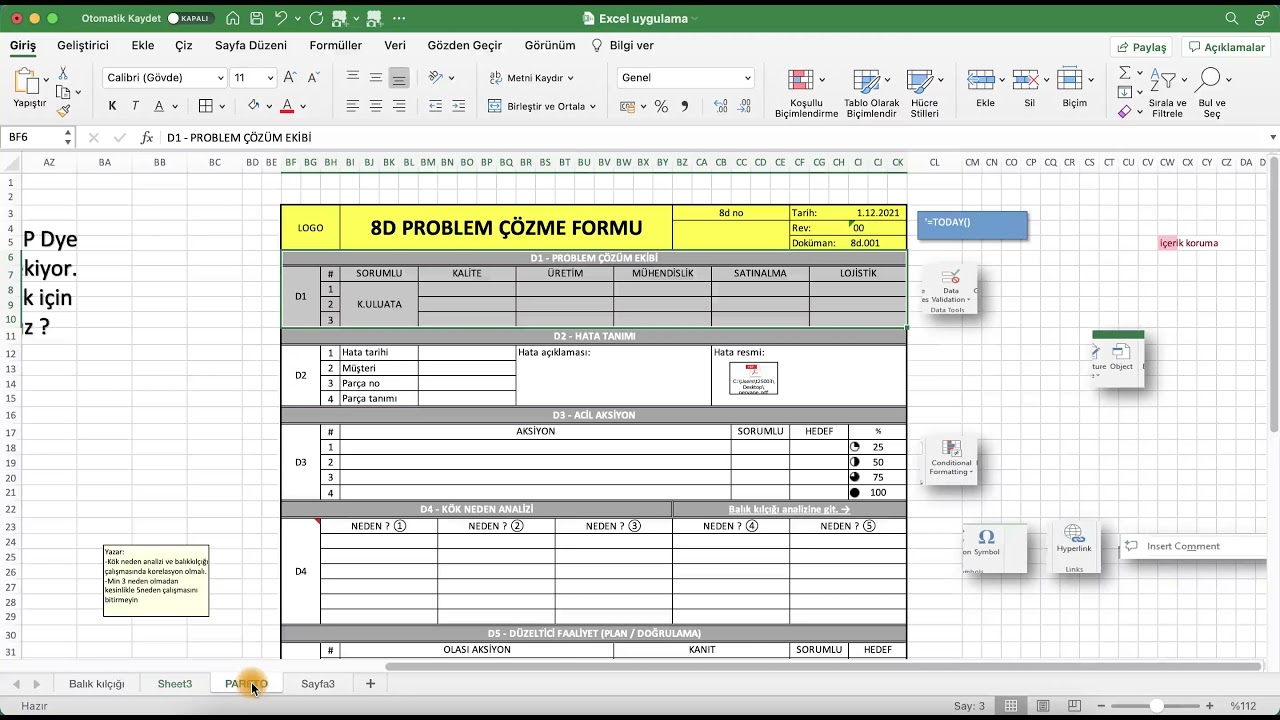Switch to Balık kılçığı sheet tab
Viewport: 1280px width, 720px height.
[97, 684]
